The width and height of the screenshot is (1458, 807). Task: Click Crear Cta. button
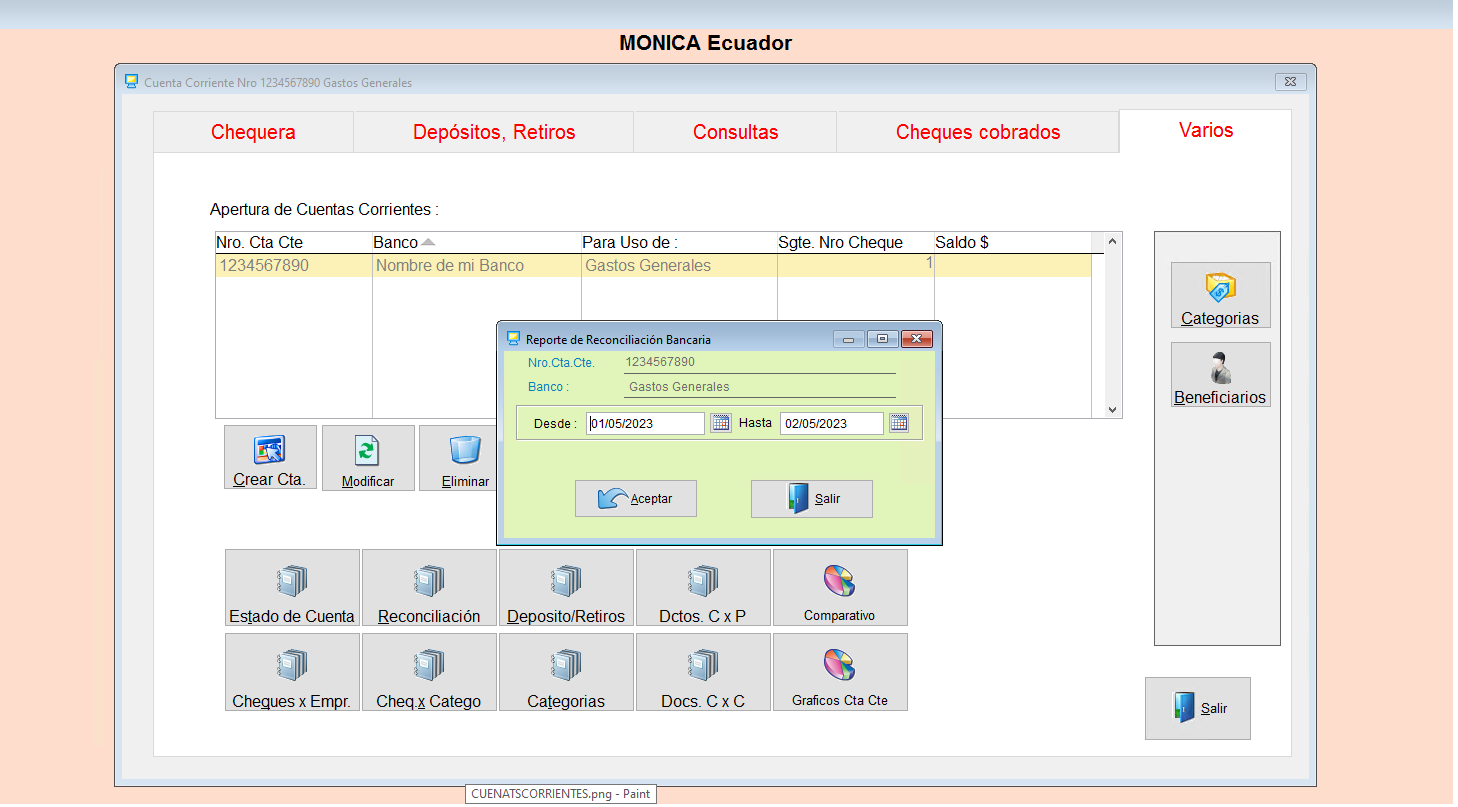270,457
